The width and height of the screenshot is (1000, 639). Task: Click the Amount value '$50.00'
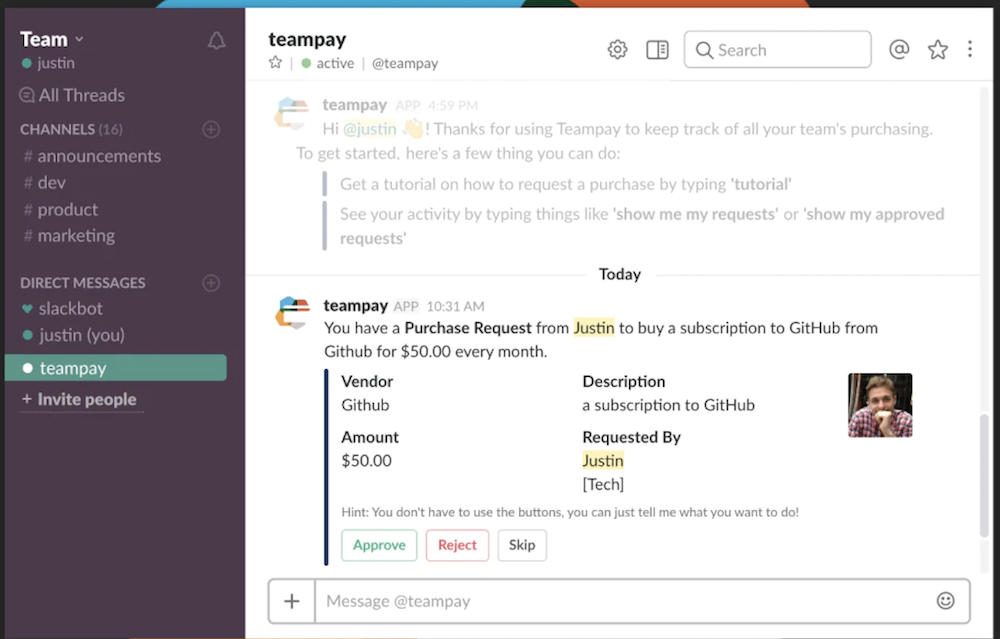[367, 460]
